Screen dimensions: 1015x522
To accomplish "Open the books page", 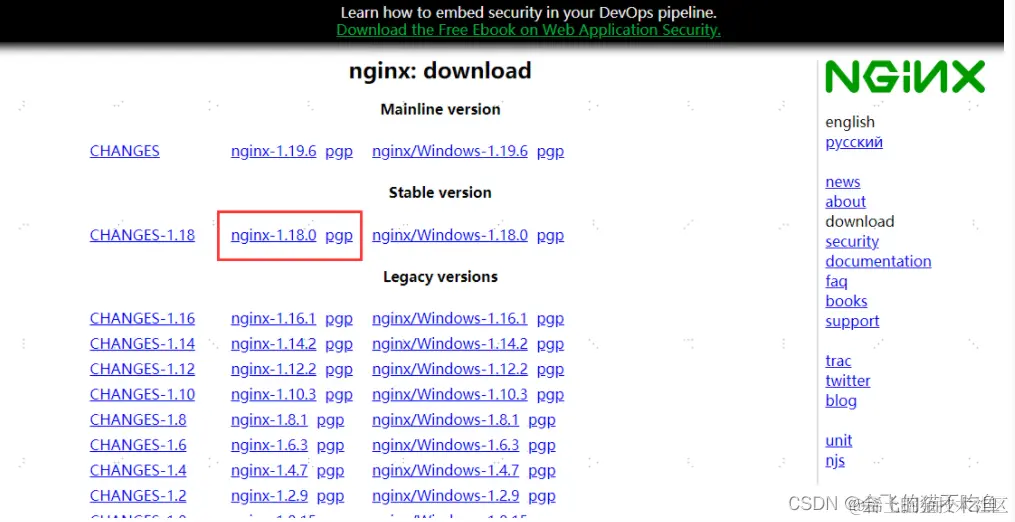I will point(846,301).
